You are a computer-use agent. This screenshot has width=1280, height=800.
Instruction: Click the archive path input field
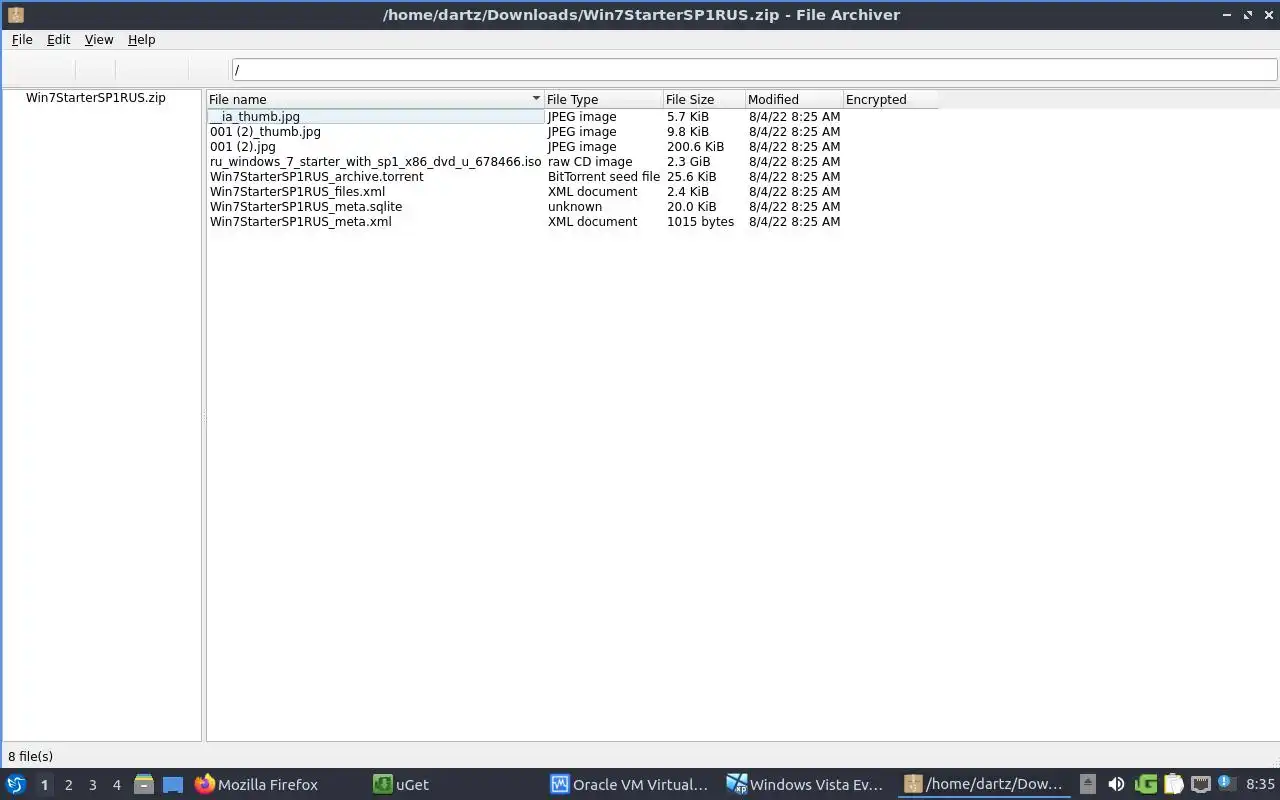pos(754,70)
